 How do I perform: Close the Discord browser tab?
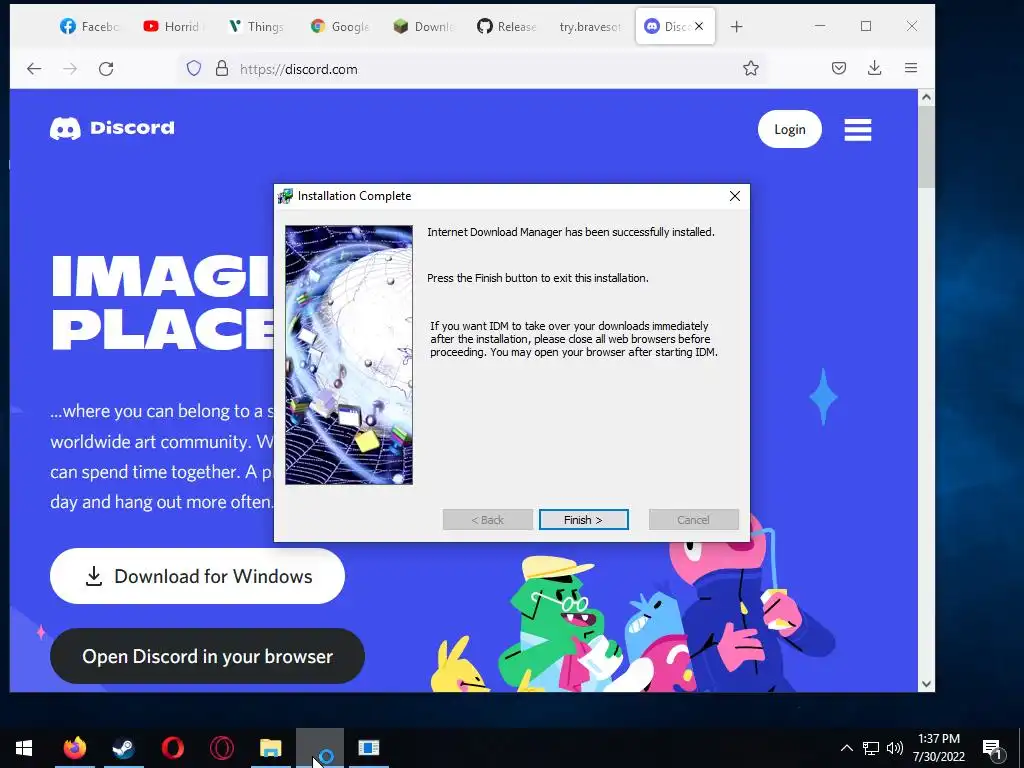pyautogui.click(x=699, y=26)
